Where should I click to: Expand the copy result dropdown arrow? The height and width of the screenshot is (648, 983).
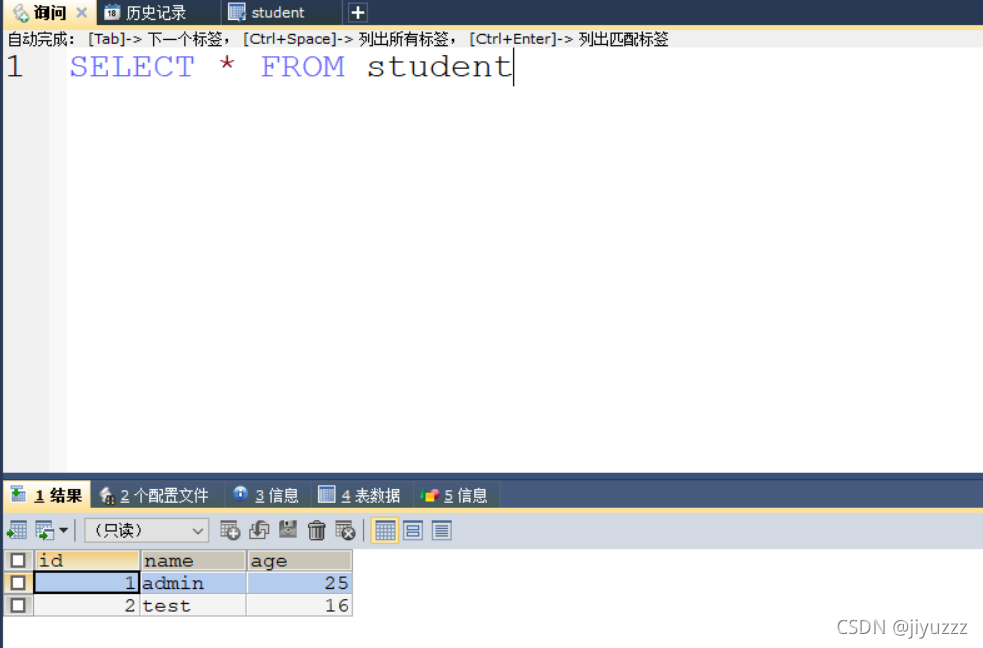tap(63, 531)
